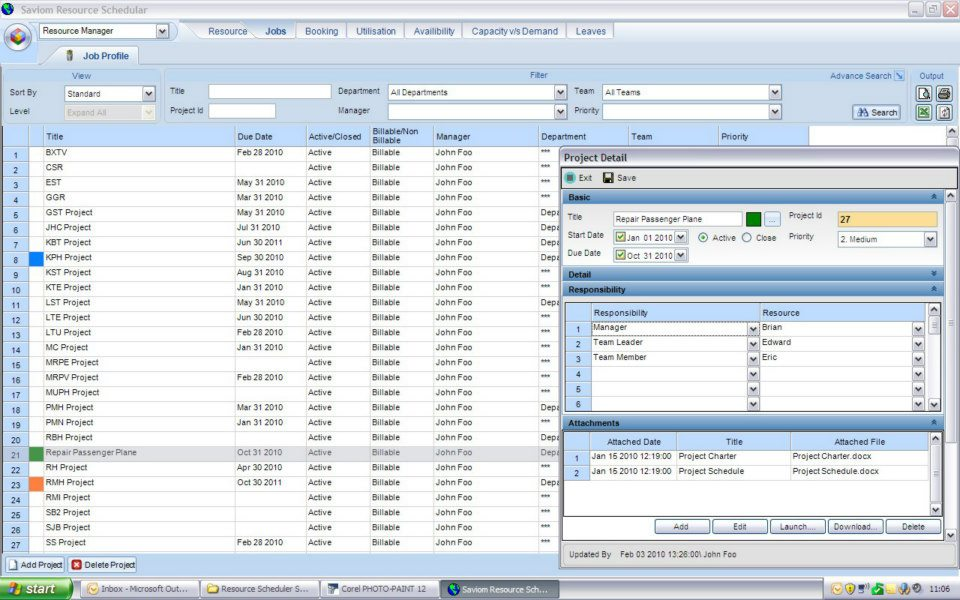Click the Title filter input field
Screen dimensions: 960x600
click(269, 91)
